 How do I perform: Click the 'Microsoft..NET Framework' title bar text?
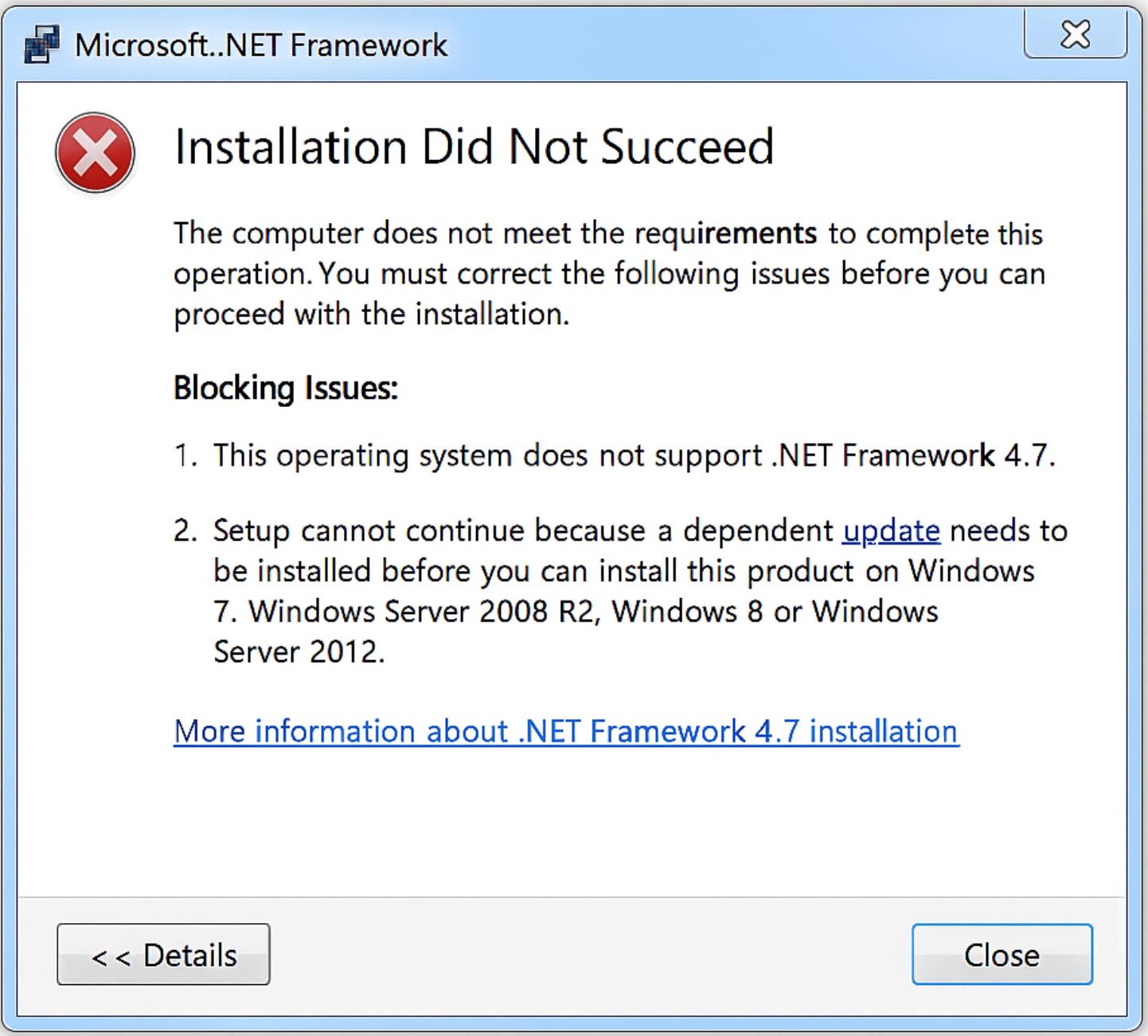pyautogui.click(x=261, y=45)
